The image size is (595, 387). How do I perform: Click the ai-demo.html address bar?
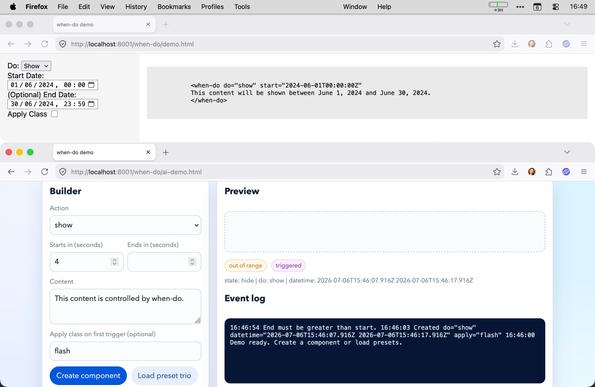click(280, 172)
